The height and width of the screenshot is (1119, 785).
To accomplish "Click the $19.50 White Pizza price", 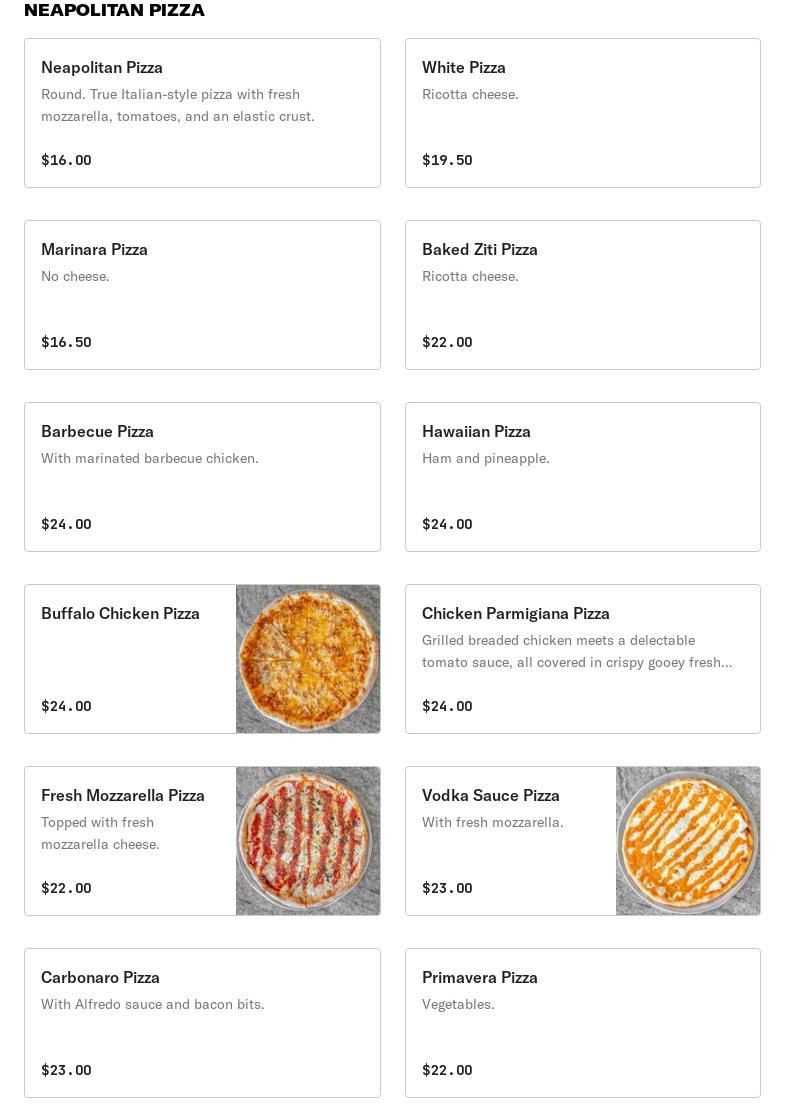I will pos(447,160).
